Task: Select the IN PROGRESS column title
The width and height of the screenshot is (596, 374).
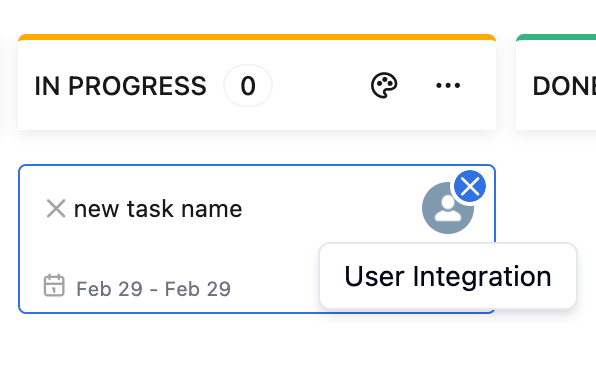Action: (120, 86)
